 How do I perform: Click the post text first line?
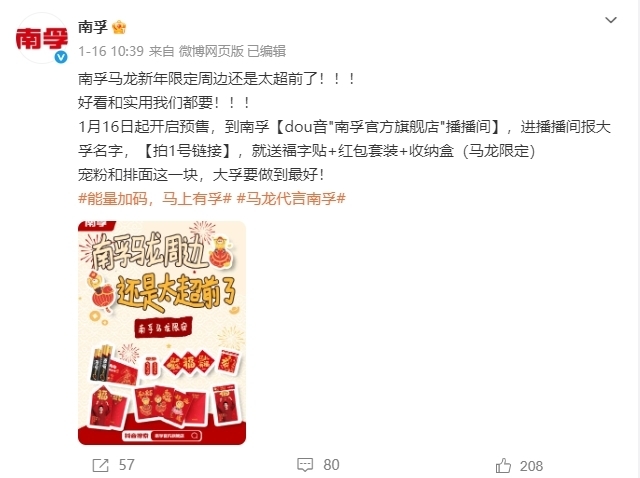pyautogui.click(x=216, y=78)
